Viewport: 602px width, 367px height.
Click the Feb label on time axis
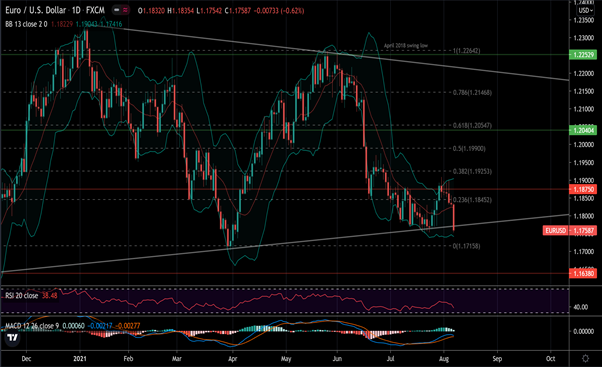(128, 359)
